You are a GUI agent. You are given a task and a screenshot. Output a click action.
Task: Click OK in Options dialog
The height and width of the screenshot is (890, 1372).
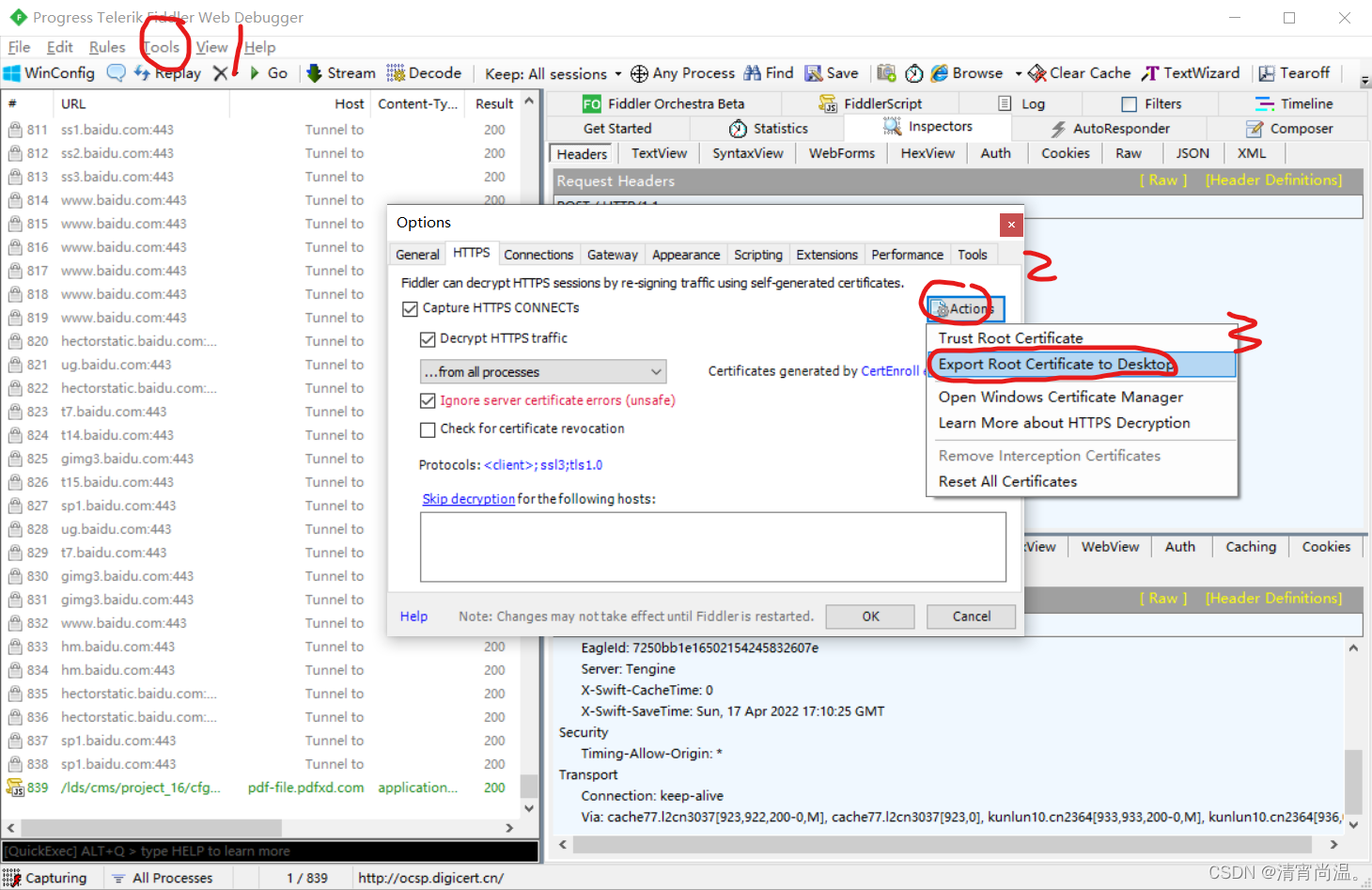click(870, 617)
